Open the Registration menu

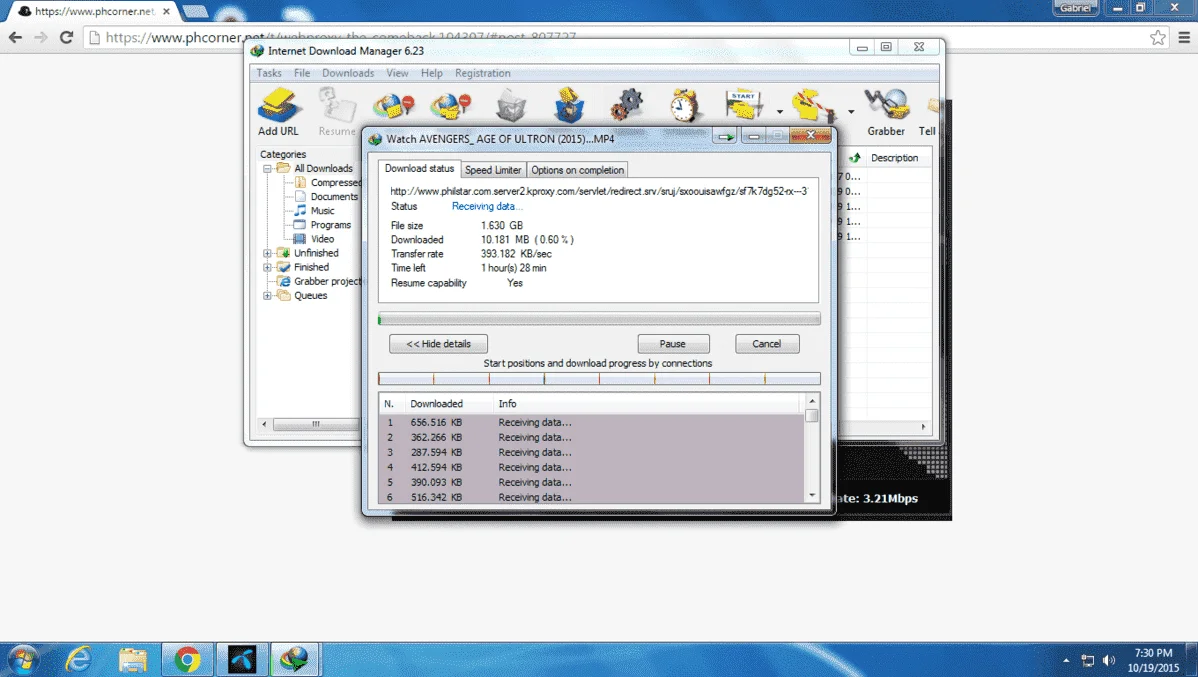pos(483,73)
